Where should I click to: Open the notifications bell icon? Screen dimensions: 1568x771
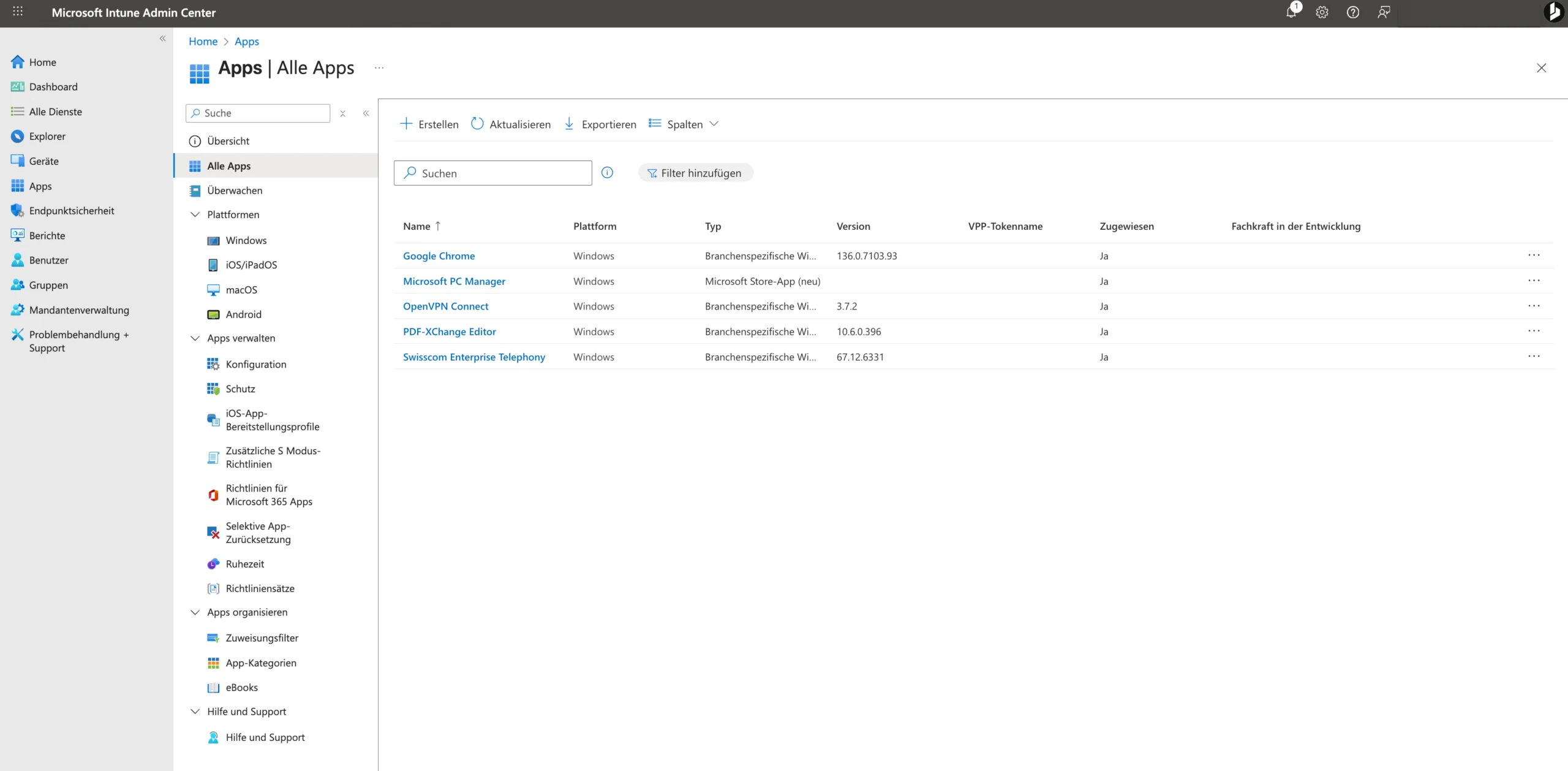(x=1291, y=12)
